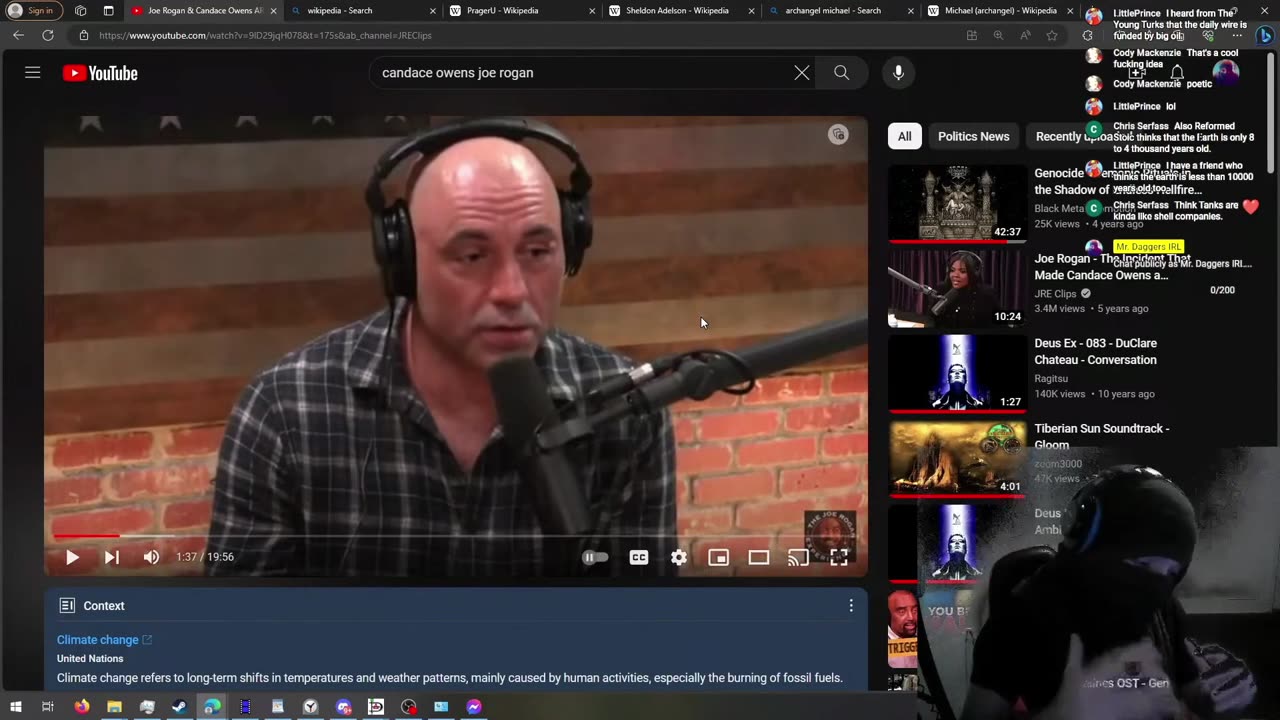Switch to Sheldon Adelson - Wikipedia tab

pos(680,11)
